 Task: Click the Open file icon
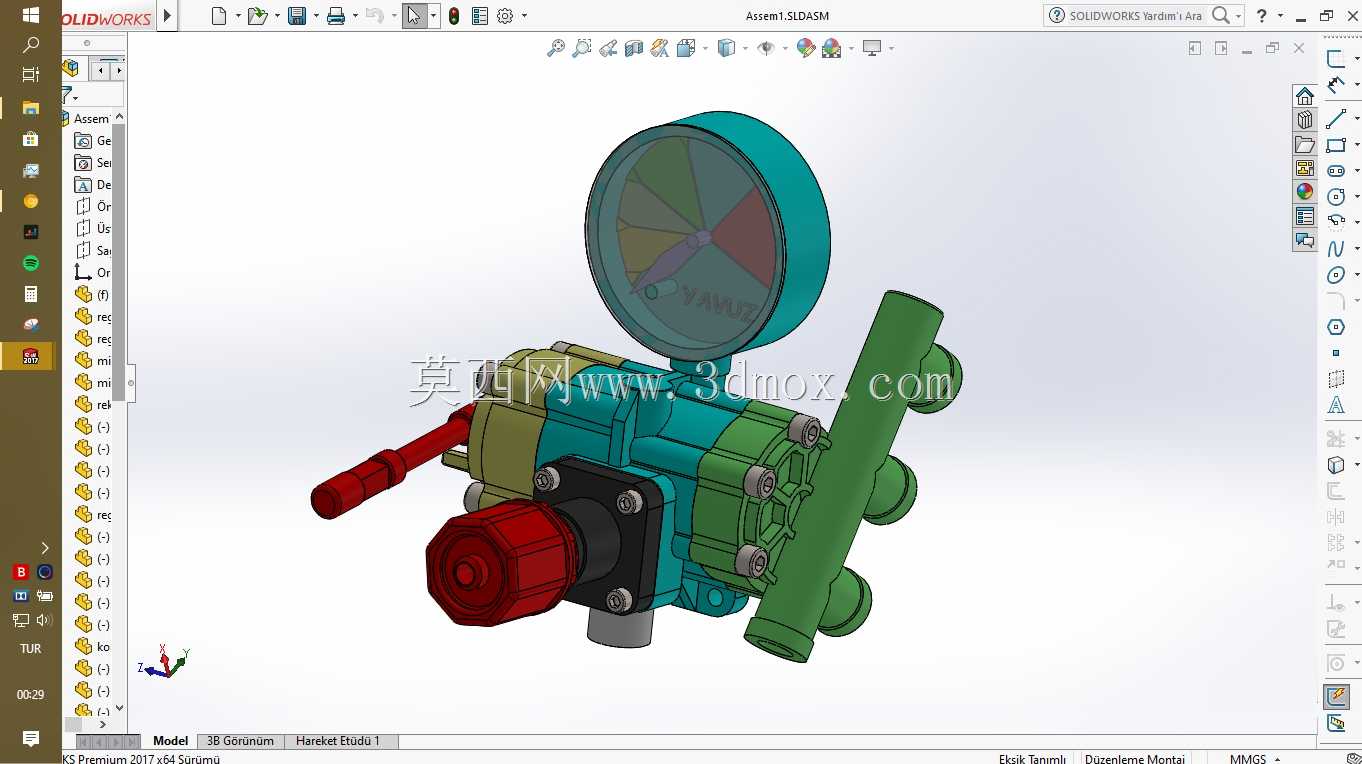tap(257, 16)
